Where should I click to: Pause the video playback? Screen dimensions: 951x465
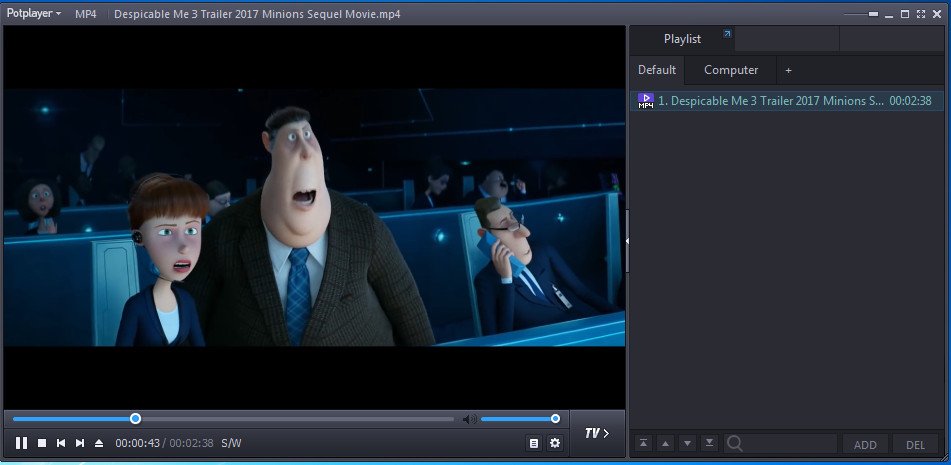[21, 443]
